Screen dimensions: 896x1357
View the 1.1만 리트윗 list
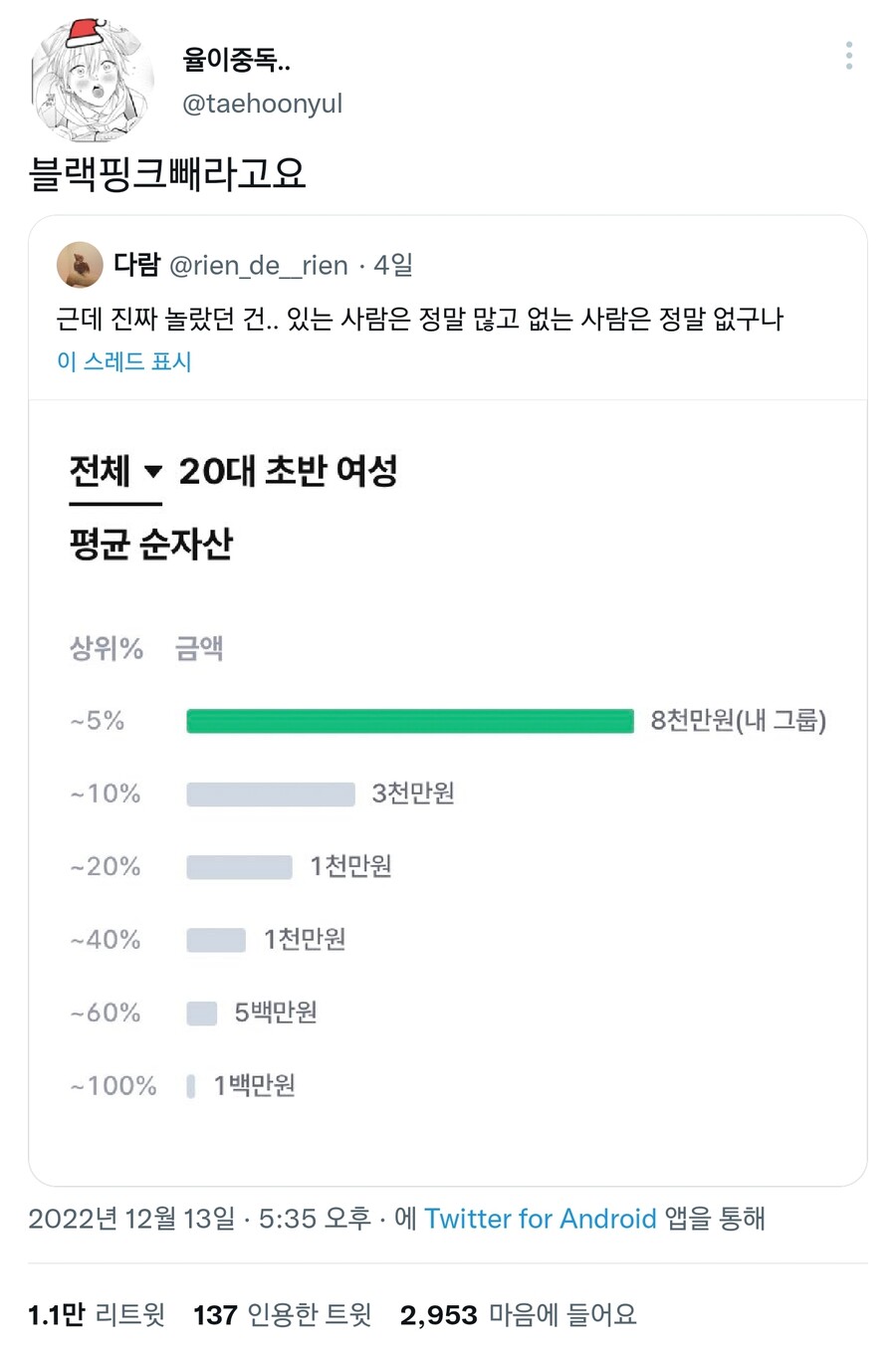coord(97,1315)
